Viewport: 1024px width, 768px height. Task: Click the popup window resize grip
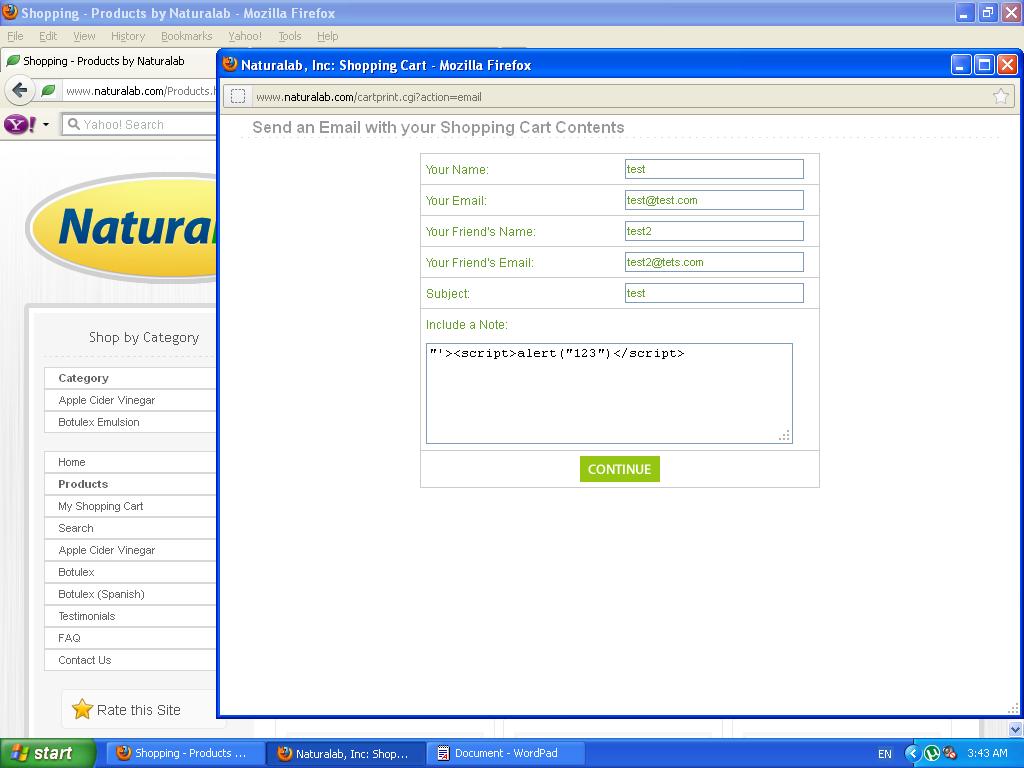pyautogui.click(x=1013, y=709)
